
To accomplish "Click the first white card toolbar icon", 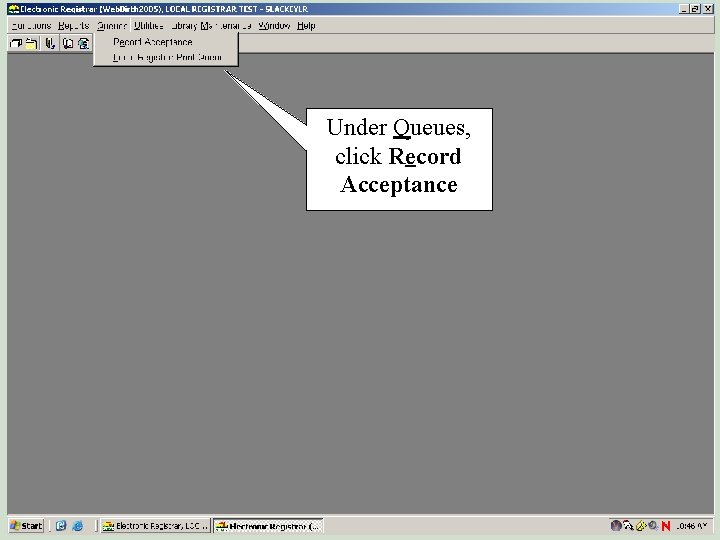I will pyautogui.click(x=16, y=44).
